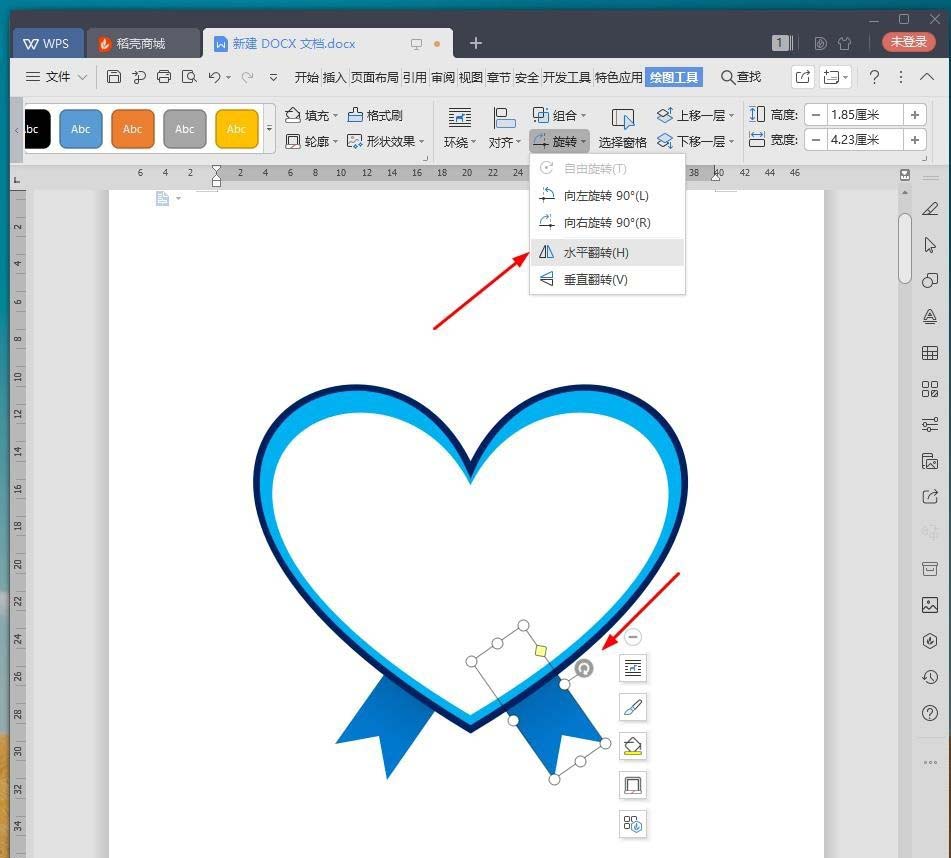Click the Format Painter icon
Image resolution: width=951 pixels, height=858 pixels.
coord(355,115)
